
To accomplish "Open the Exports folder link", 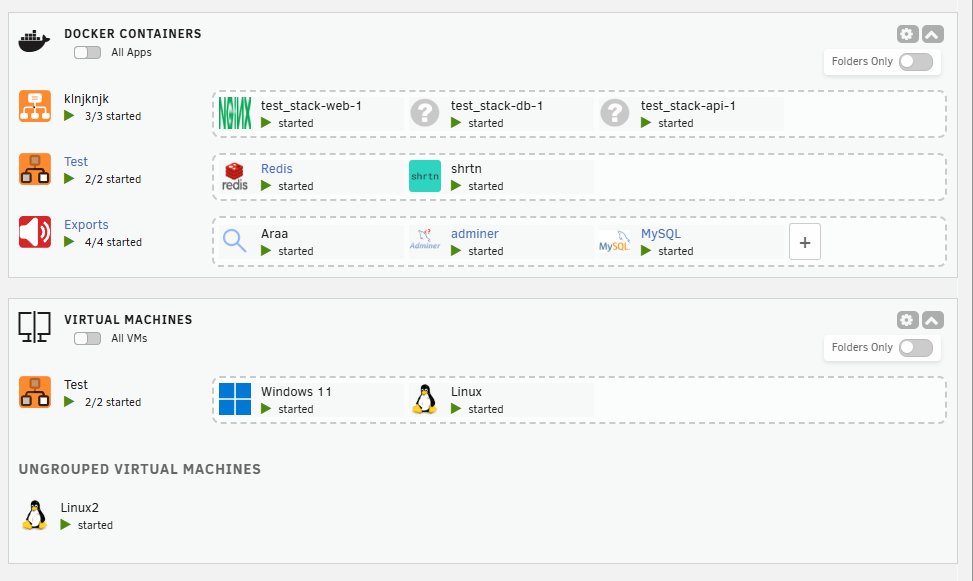I will coord(86,225).
